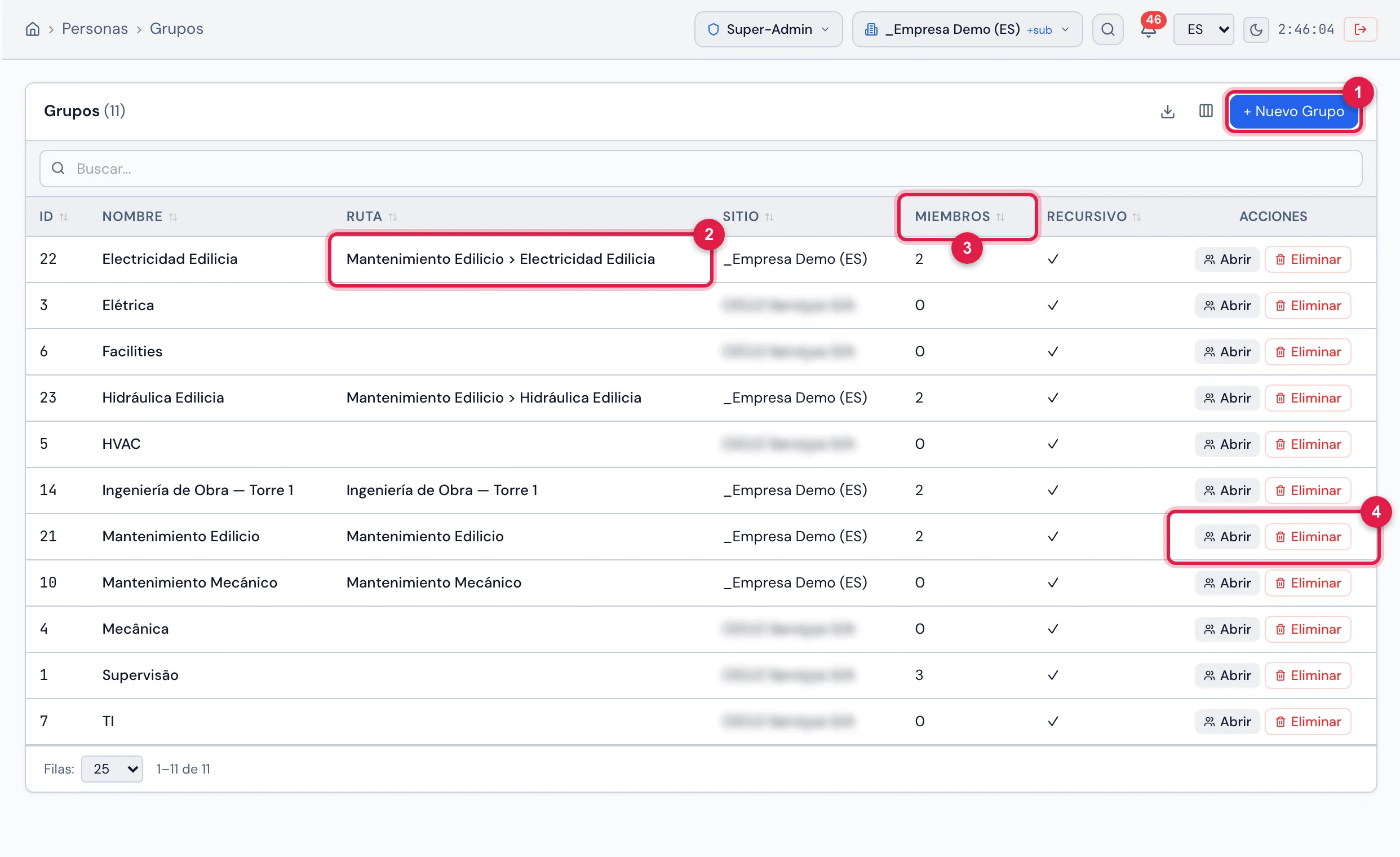Image resolution: width=1400 pixels, height=857 pixels.
Task: Click the 2:46:04 clock display
Action: (1306, 29)
